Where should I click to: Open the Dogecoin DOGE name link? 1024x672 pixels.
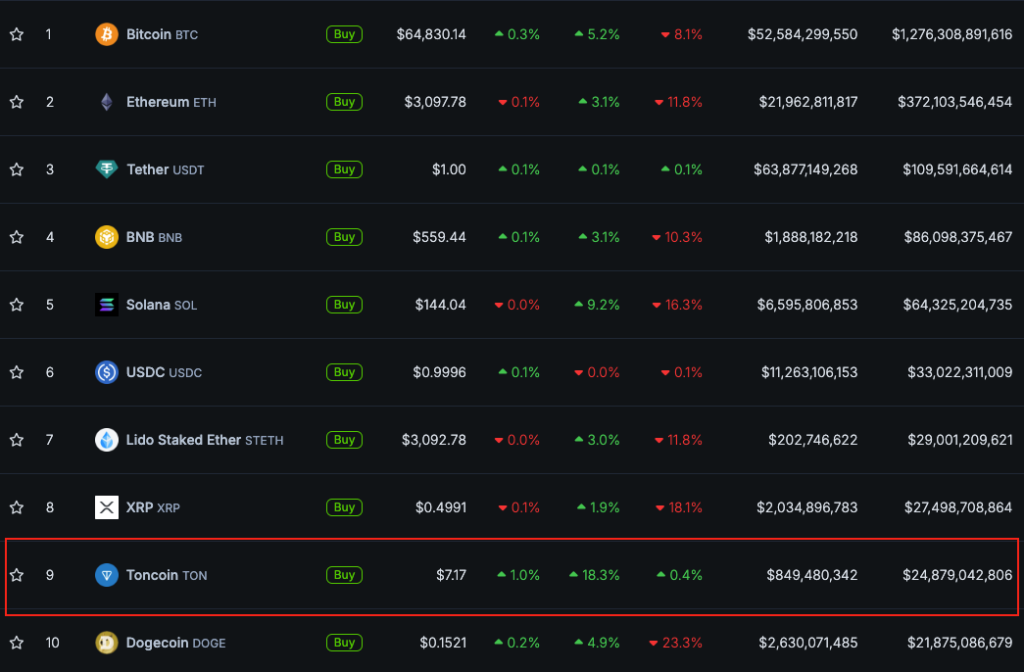175,643
